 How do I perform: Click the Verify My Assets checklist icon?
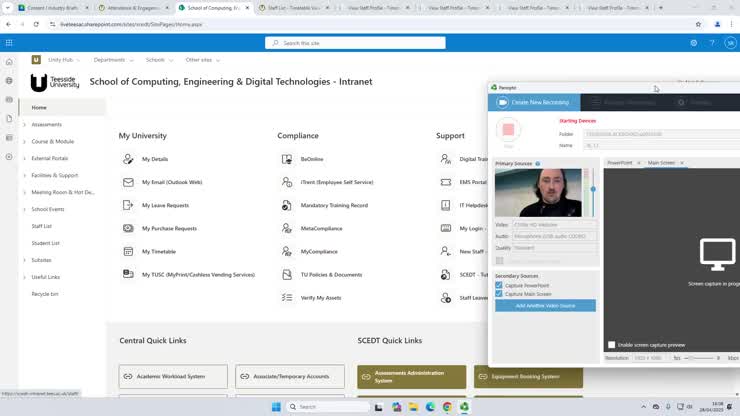[x=286, y=297]
